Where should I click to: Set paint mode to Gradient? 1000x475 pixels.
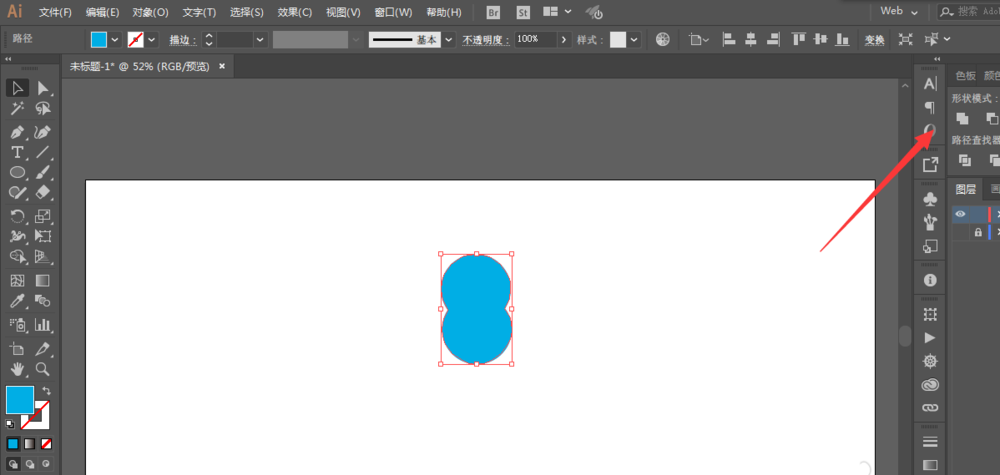click(x=29, y=444)
